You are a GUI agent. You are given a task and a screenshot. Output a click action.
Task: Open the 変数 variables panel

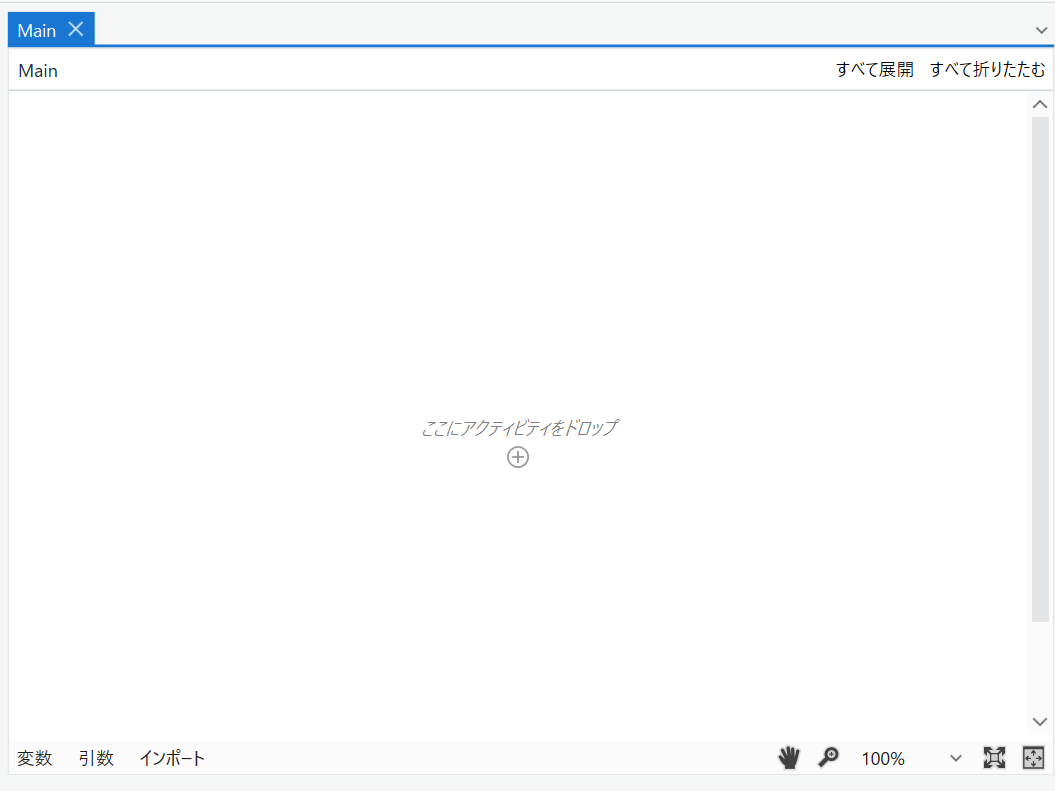pyautogui.click(x=34, y=758)
